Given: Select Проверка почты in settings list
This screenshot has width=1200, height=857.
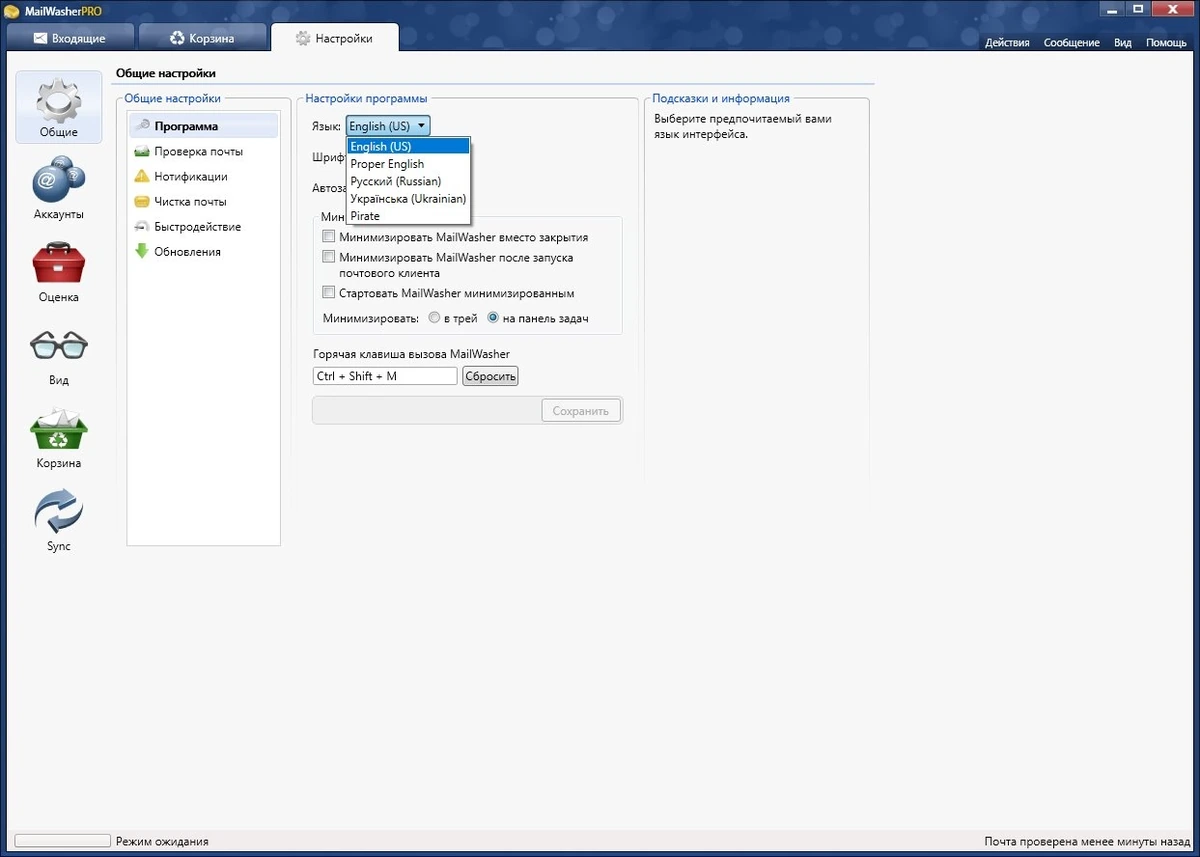Looking at the screenshot, I should tap(204, 152).
